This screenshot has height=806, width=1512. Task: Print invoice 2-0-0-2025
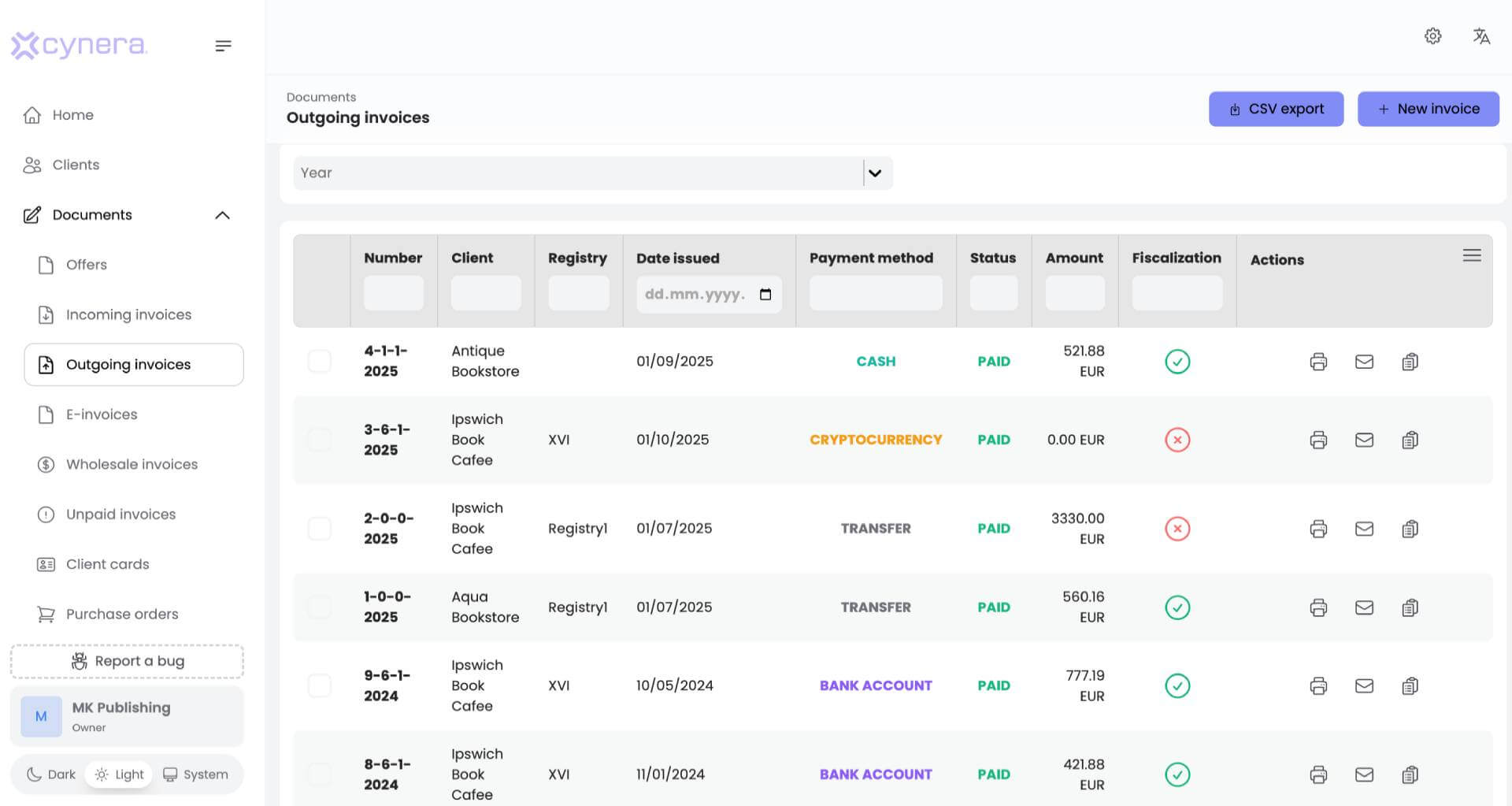1318,529
